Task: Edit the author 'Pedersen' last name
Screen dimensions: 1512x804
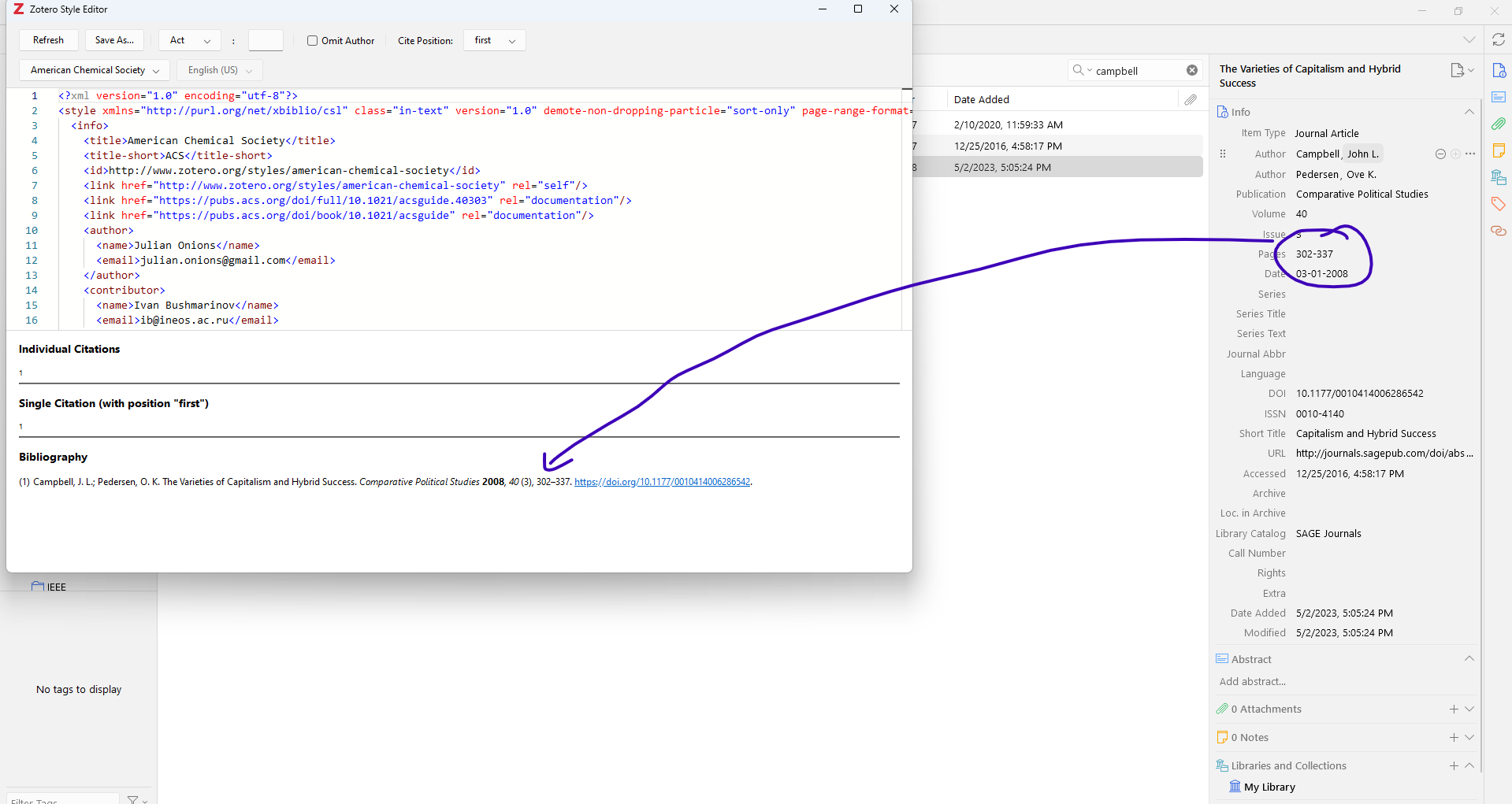Action: pos(1317,174)
